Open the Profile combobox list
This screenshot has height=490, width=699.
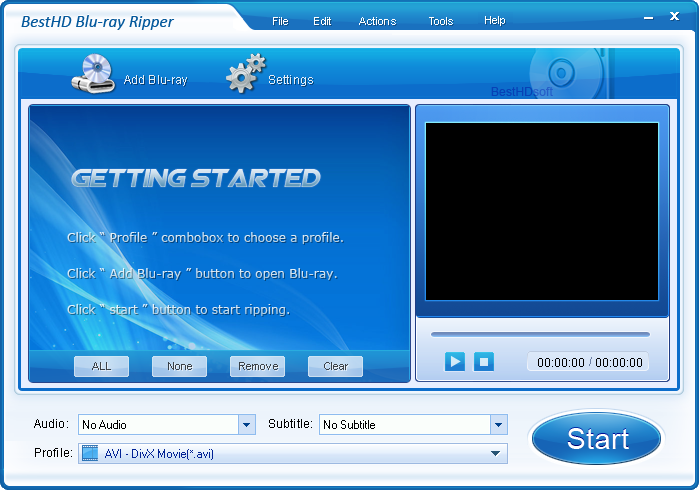pos(495,454)
